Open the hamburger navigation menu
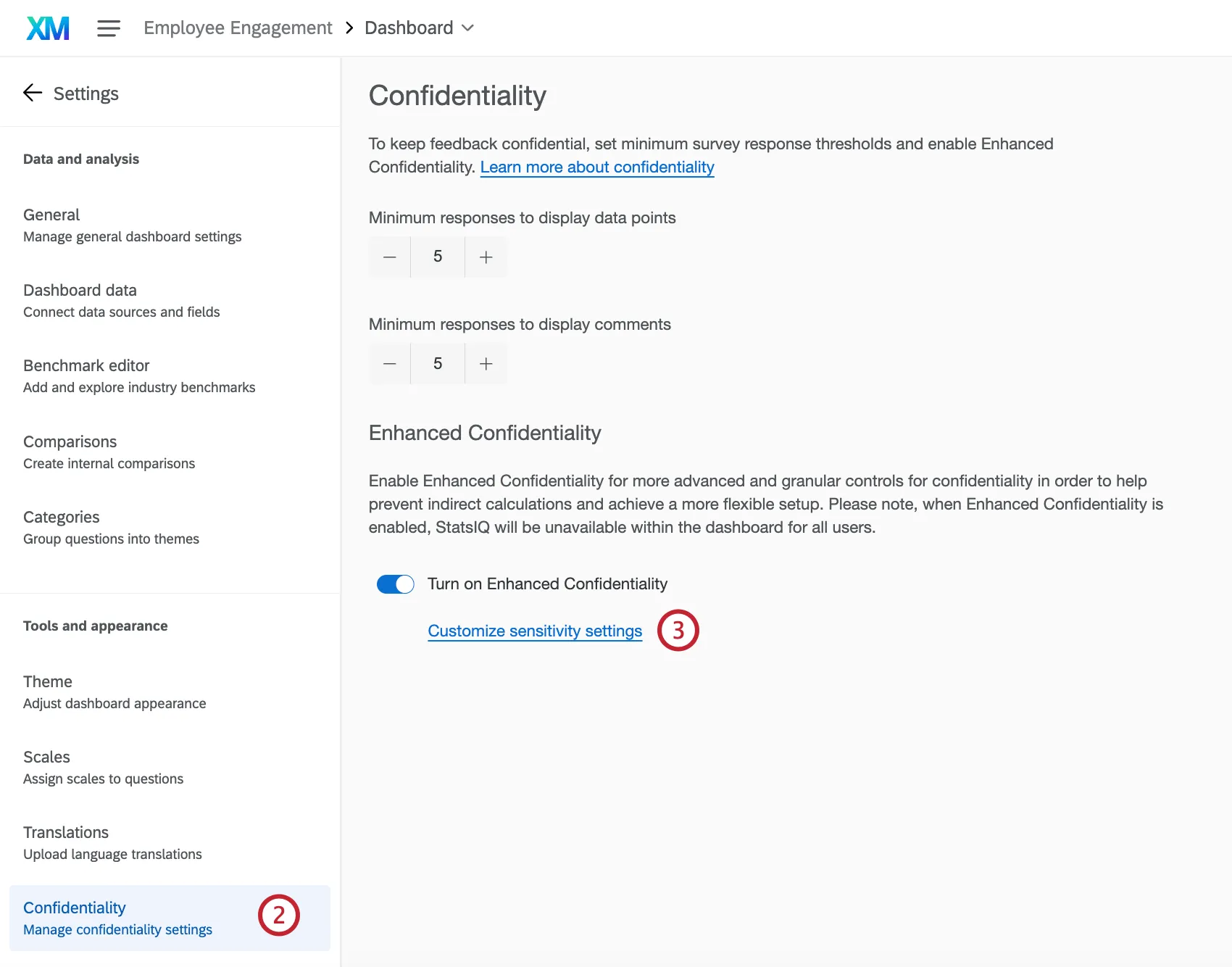The image size is (1232, 967). click(108, 28)
